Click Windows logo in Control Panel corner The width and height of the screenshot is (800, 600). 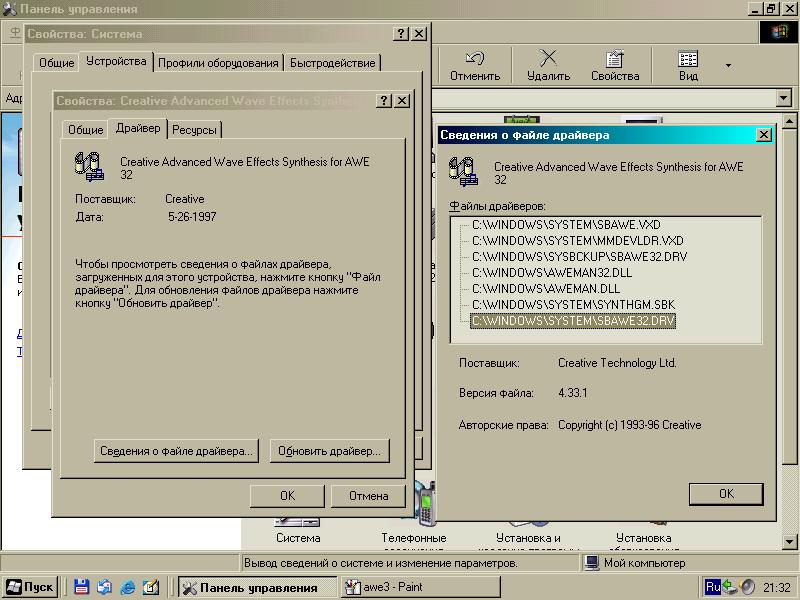click(779, 33)
